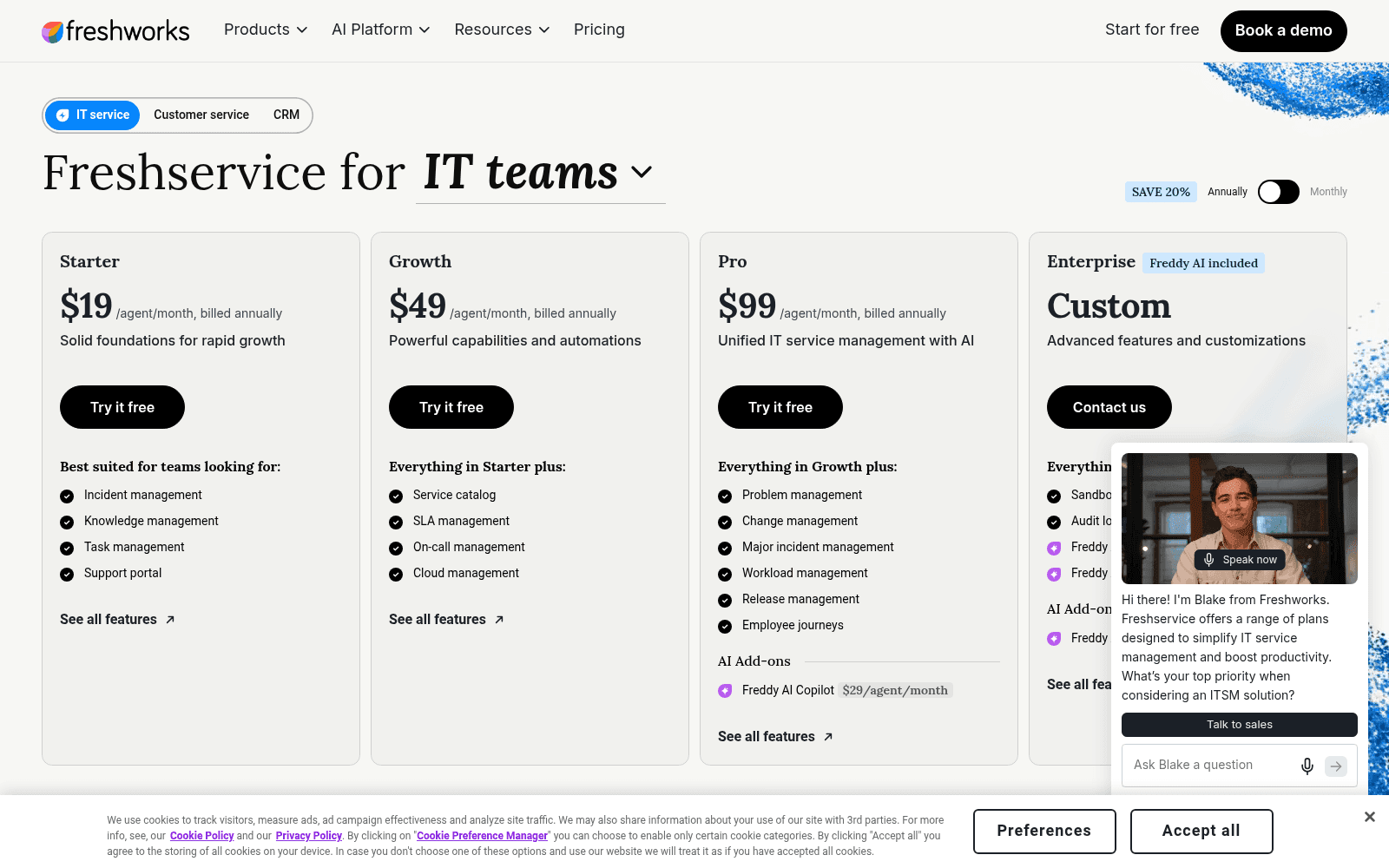Click Talk to sales in chat widget
The image size is (1389, 868).
1240,725
